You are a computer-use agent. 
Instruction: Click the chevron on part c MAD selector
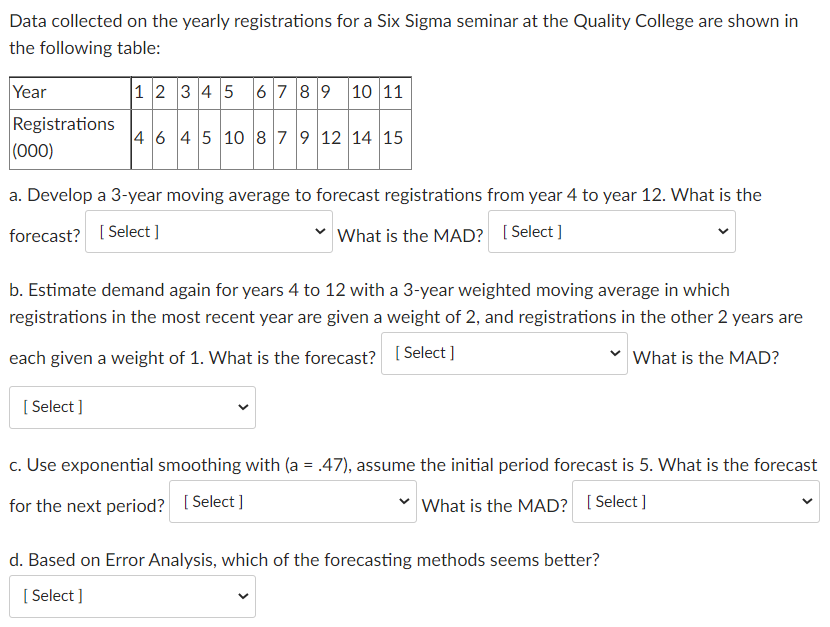click(x=808, y=501)
